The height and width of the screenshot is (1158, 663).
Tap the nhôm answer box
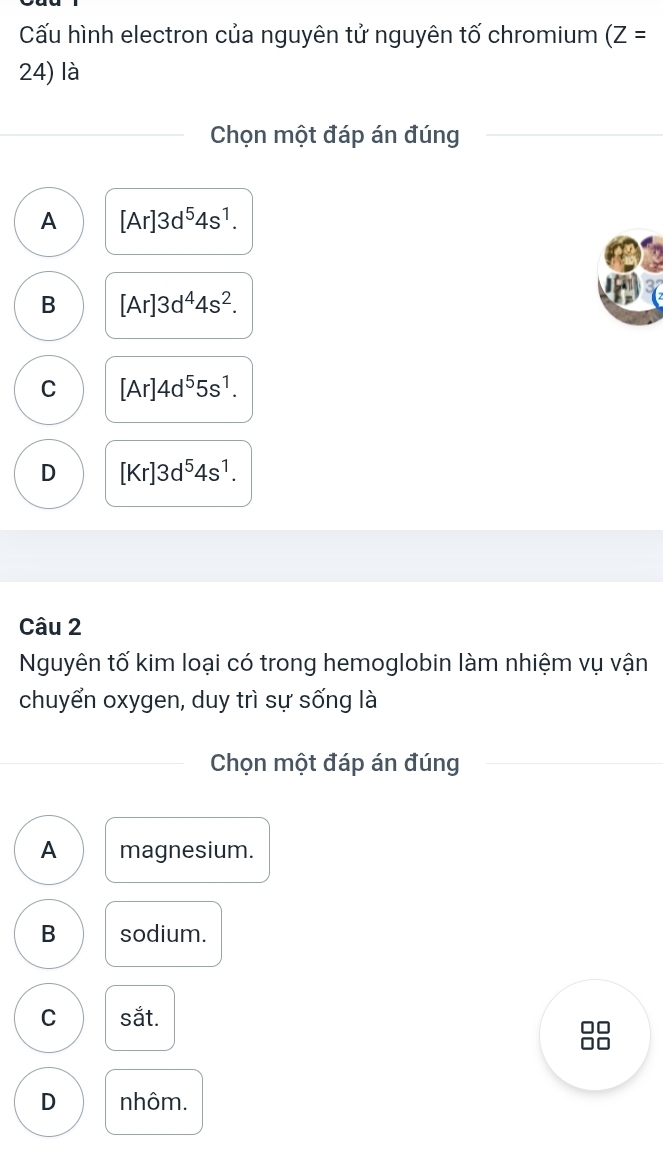click(x=154, y=1103)
